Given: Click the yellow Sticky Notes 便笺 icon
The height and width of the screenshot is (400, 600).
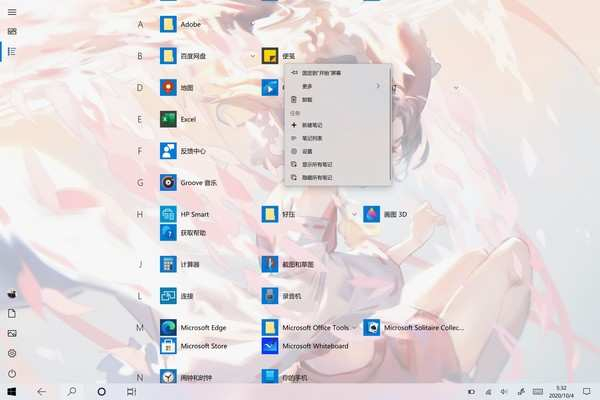Looking at the screenshot, I should point(270,56).
